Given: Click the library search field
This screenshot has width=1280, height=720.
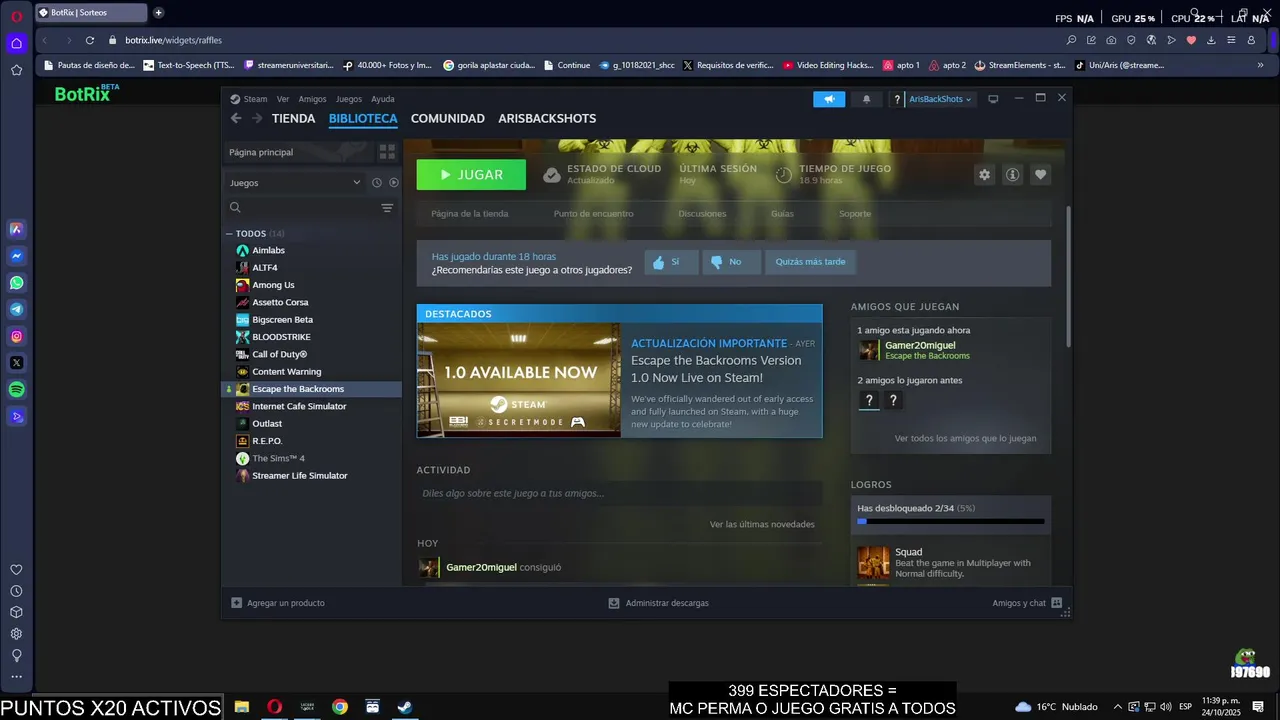Looking at the screenshot, I should [x=304, y=208].
